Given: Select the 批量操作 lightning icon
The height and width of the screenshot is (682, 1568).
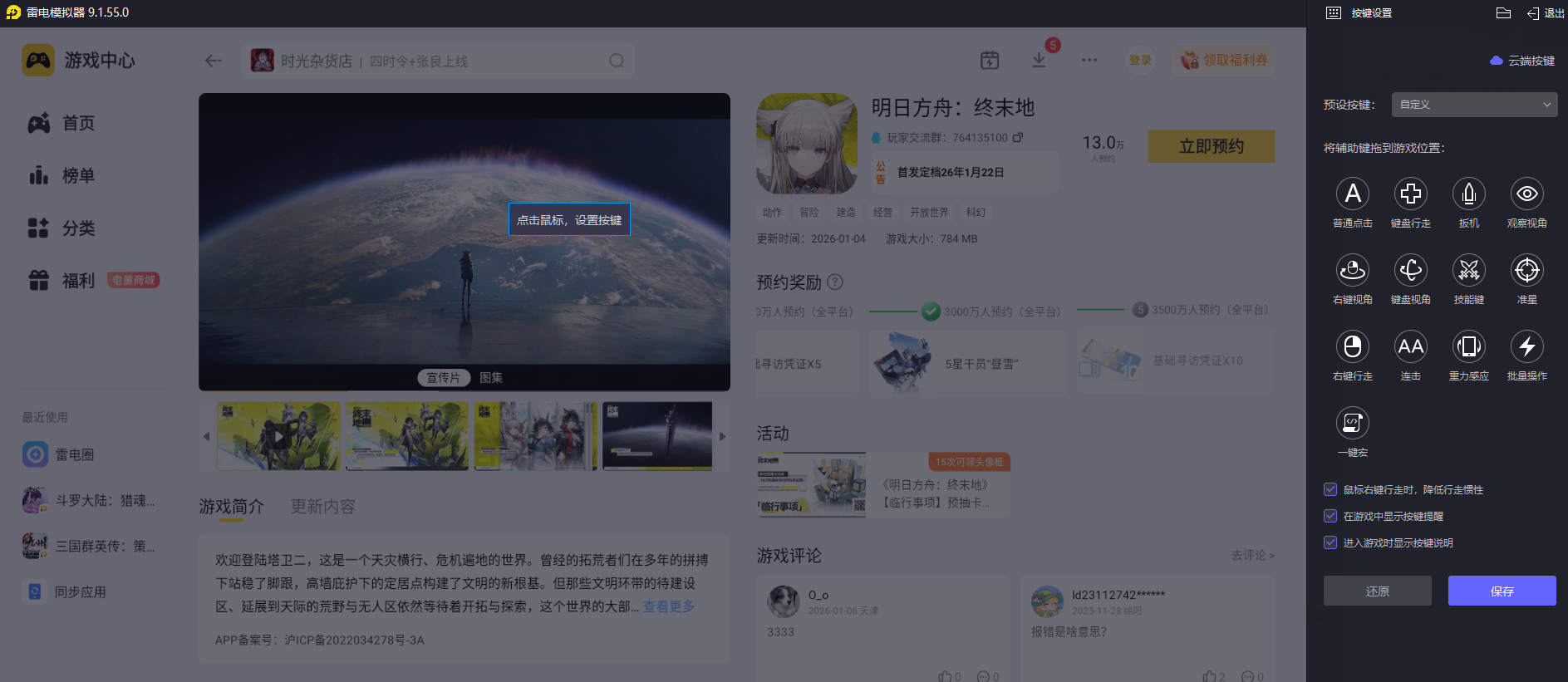Looking at the screenshot, I should click(1526, 347).
